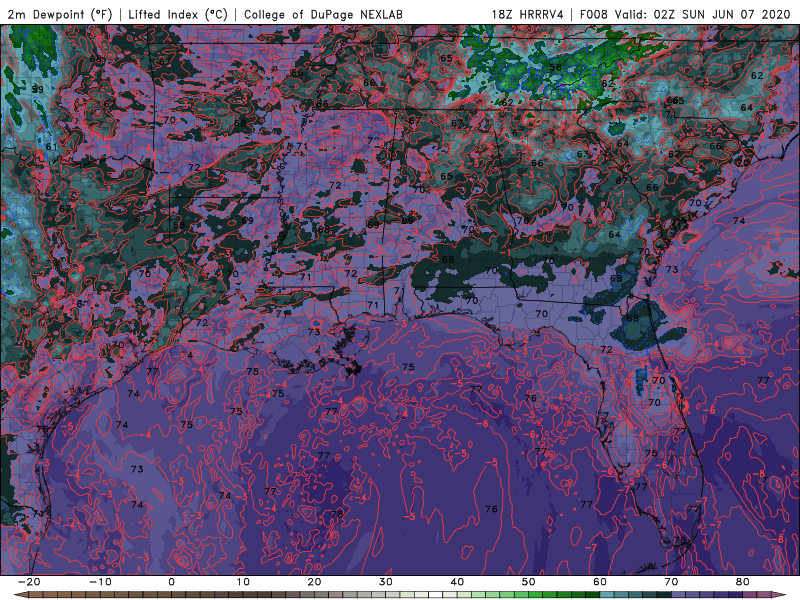Click the 'Lifted Index (°C)' title label
800x600 pixels.
[178, 14]
